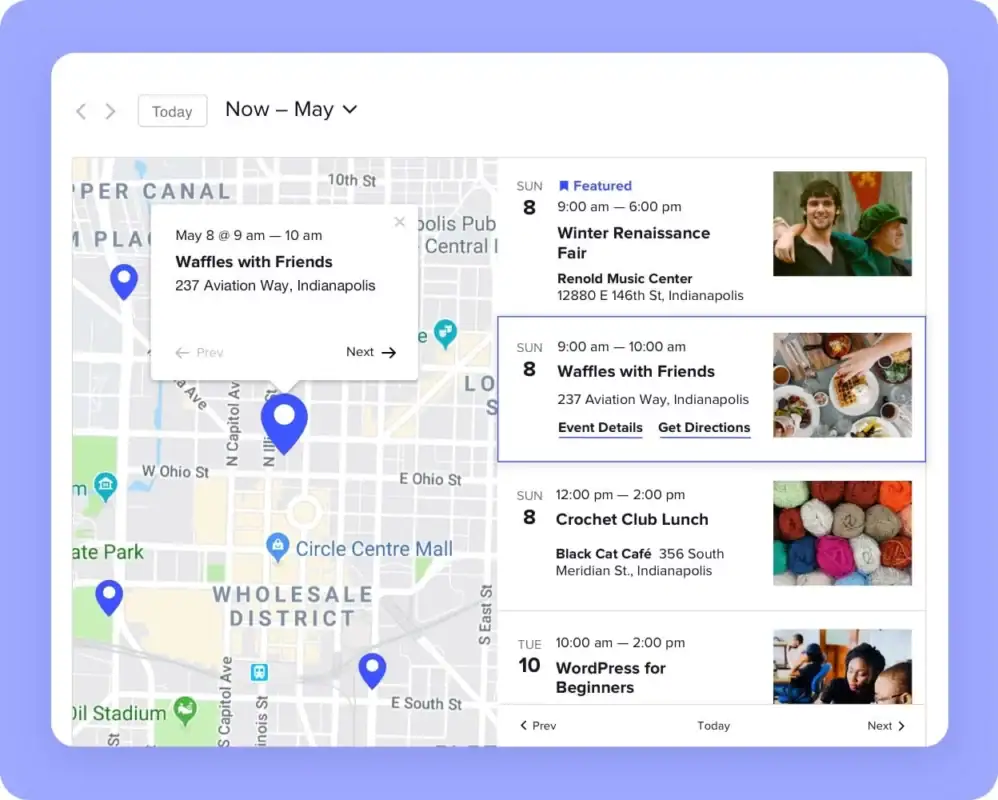998x800 pixels.
Task: Click WordPress for Beginners thumbnail image
Action: [x=842, y=666]
